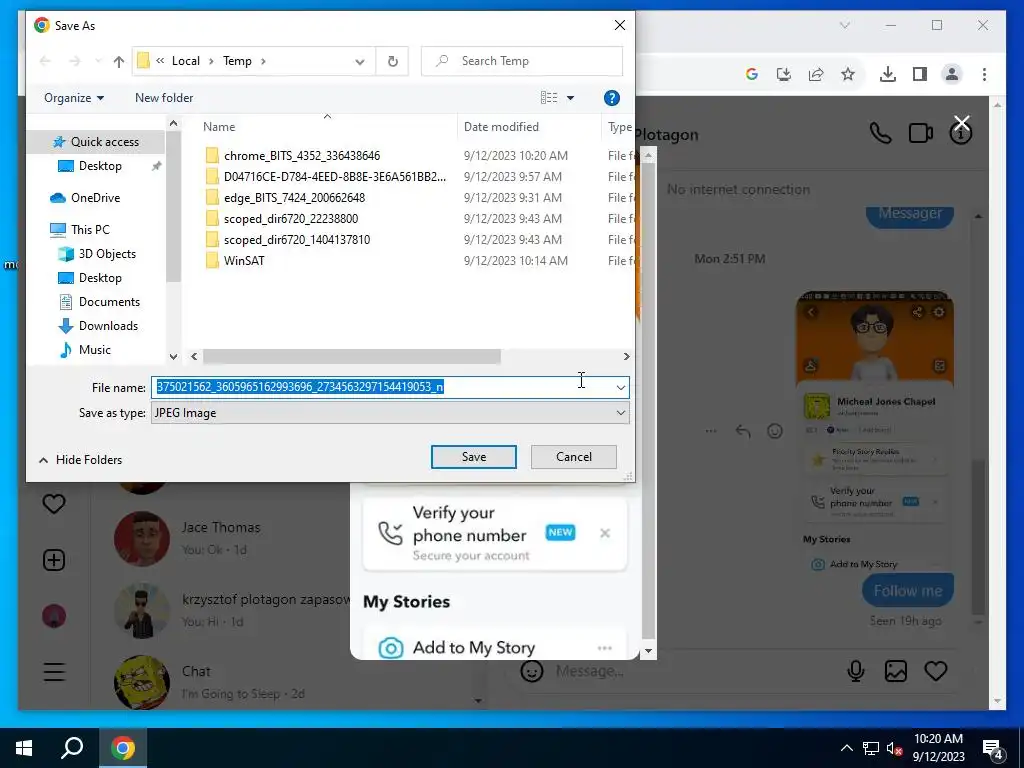This screenshot has height=768, width=1024.
Task: Cancel the Save As dialog
Action: coord(573,457)
